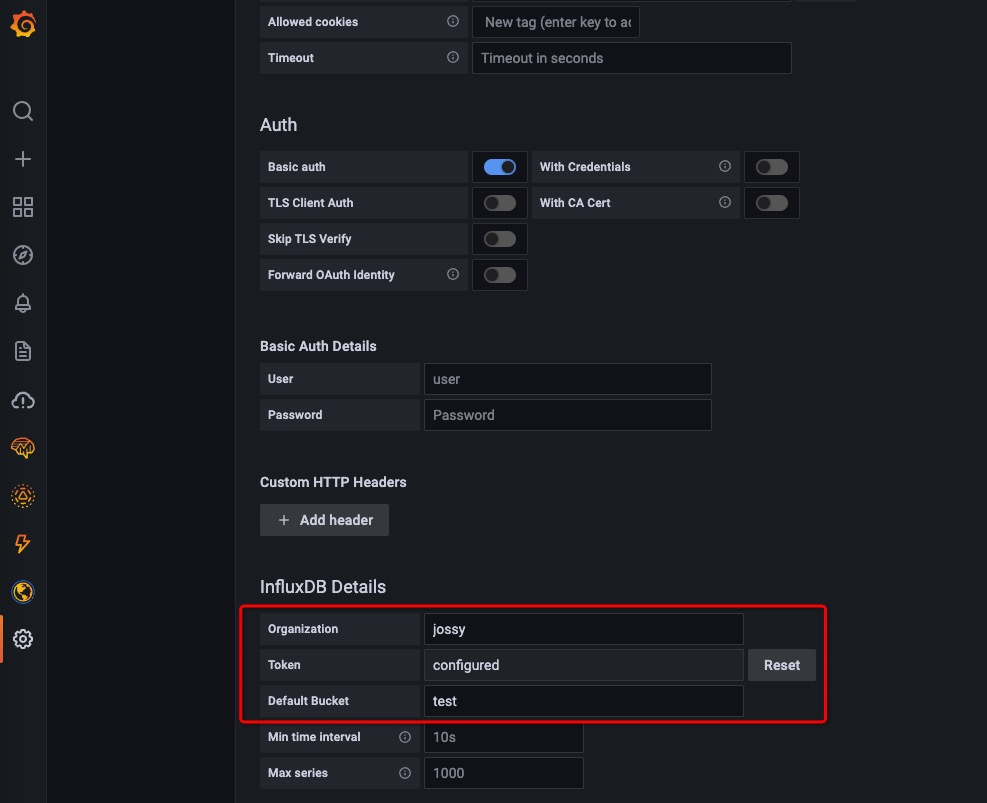Open the search magnifier in sidebar
This screenshot has width=987, height=803.
[23, 111]
